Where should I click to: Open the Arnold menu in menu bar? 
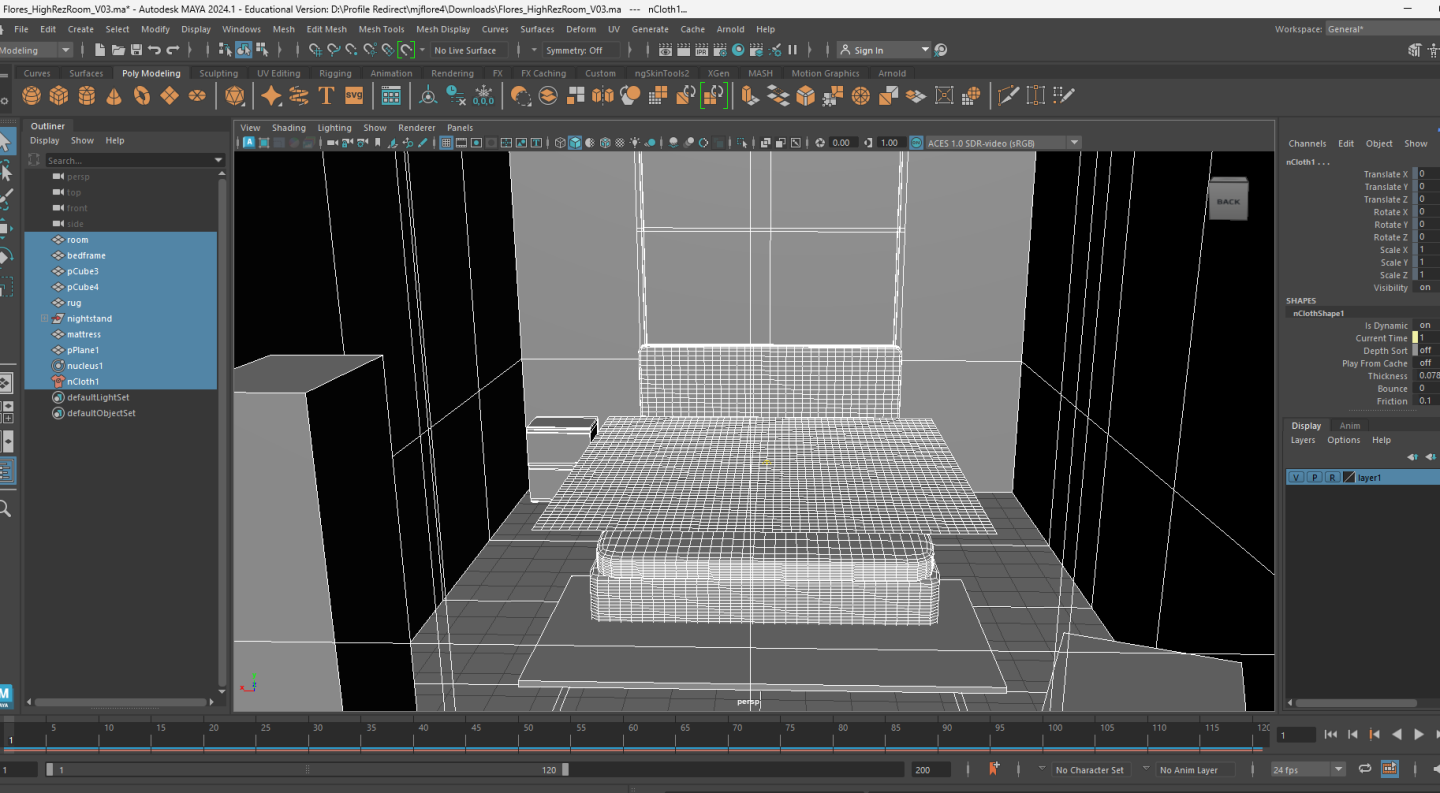pos(731,29)
